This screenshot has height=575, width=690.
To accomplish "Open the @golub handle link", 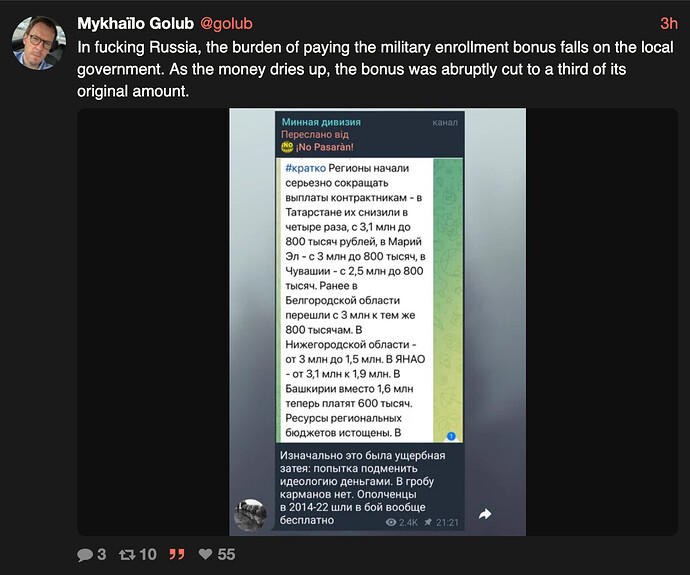I will (x=226, y=23).
